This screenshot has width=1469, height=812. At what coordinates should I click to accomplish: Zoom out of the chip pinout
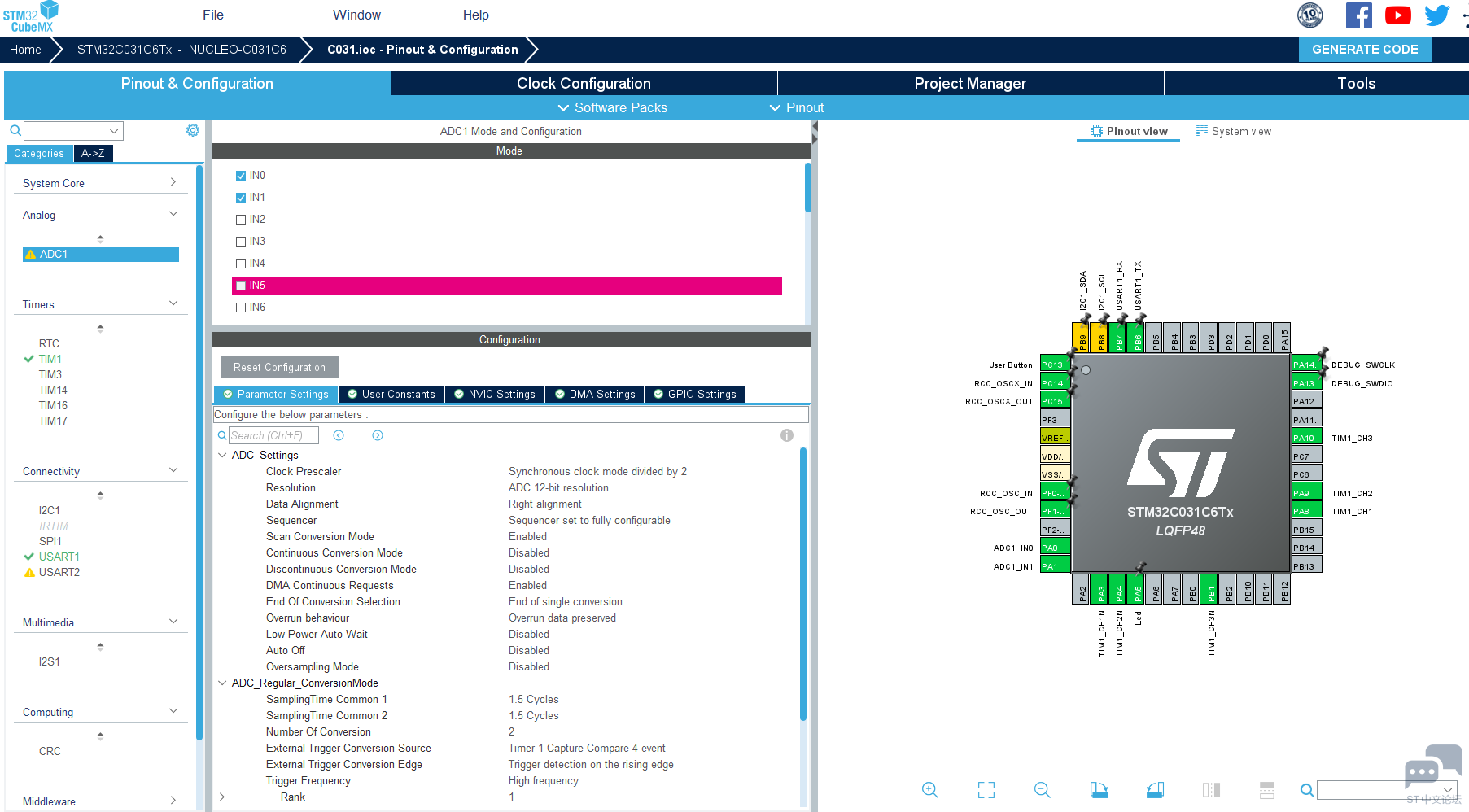[1042, 789]
